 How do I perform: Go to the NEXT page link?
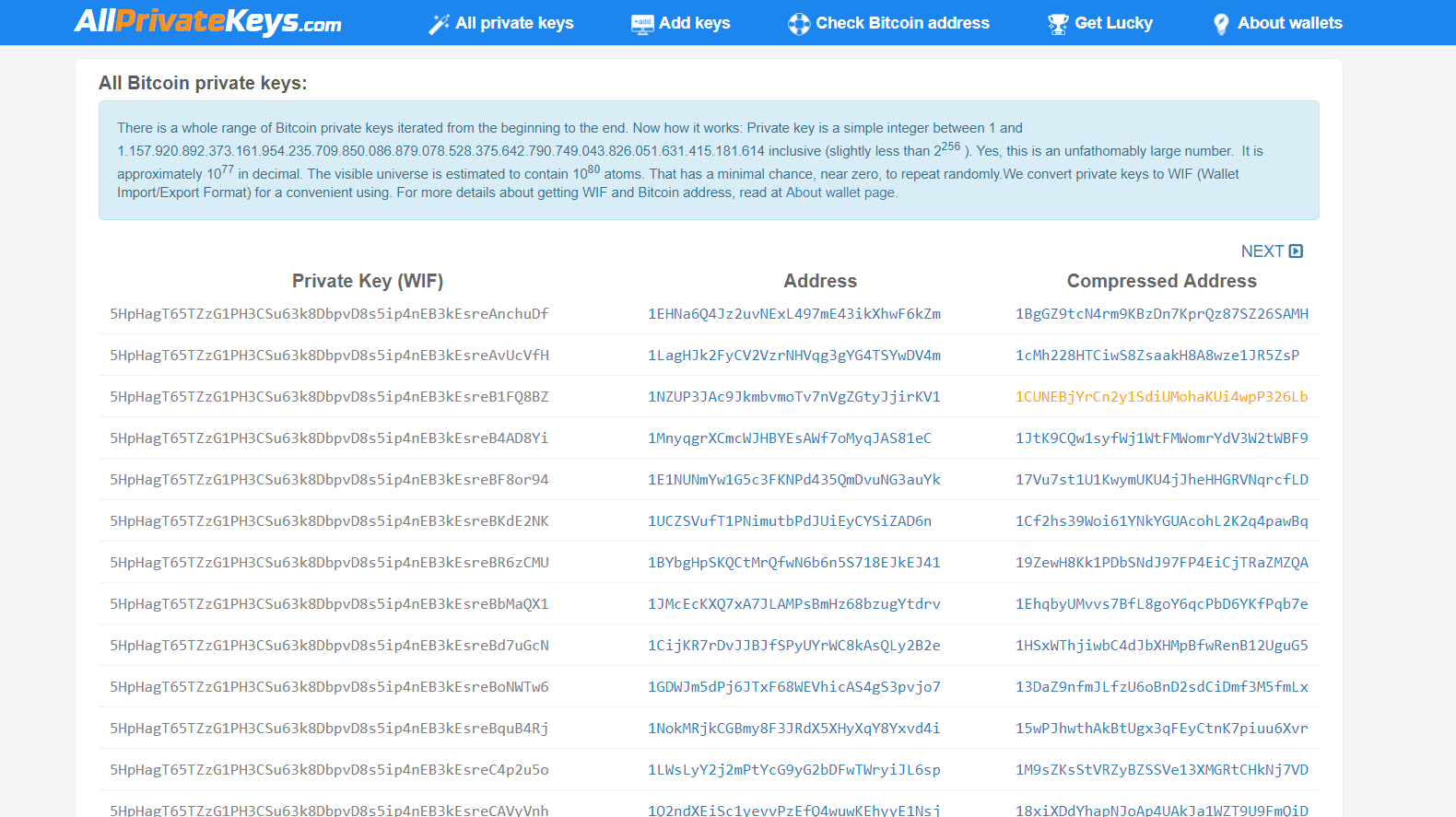pos(1262,251)
